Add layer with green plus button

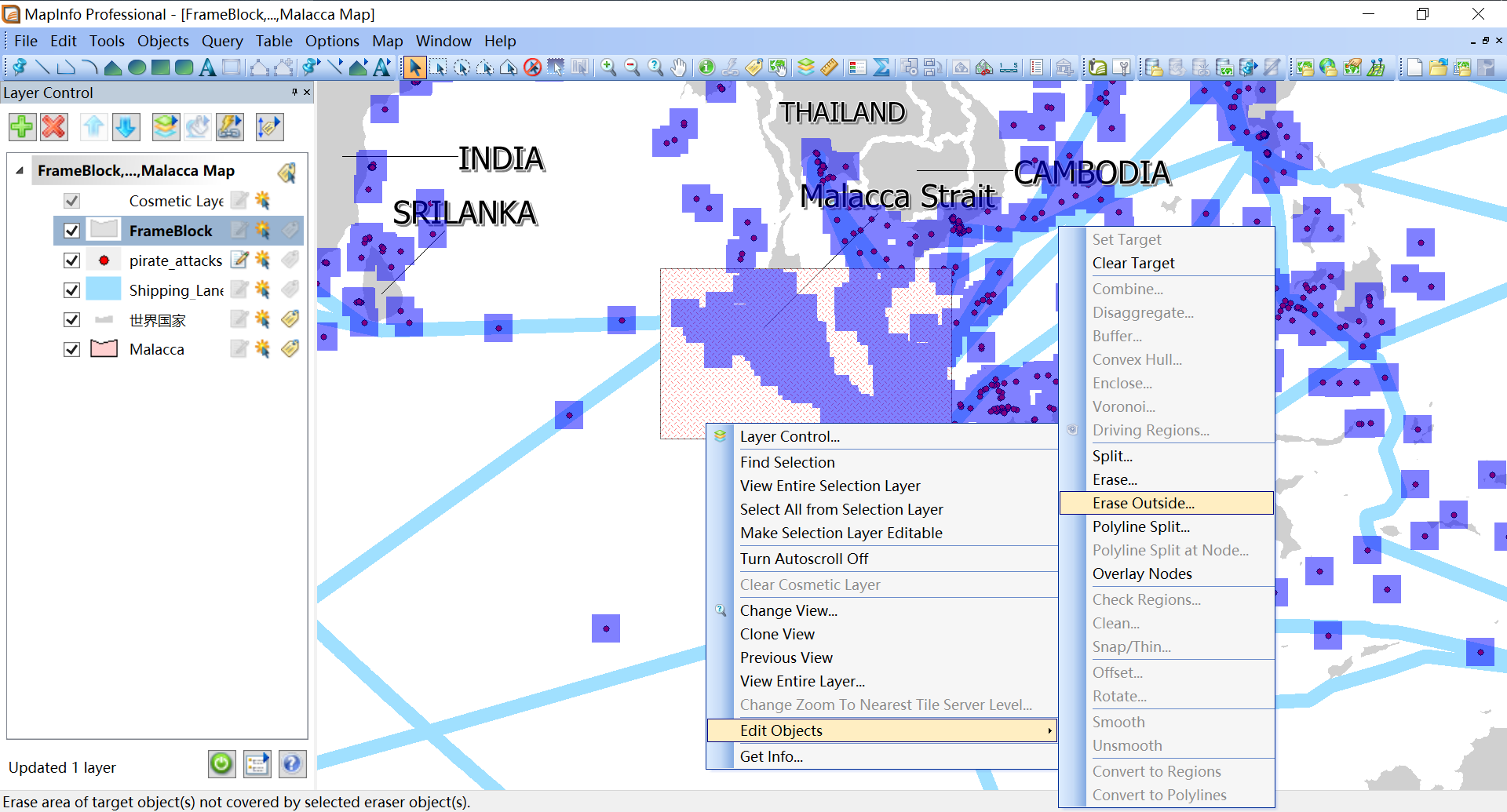(x=22, y=126)
